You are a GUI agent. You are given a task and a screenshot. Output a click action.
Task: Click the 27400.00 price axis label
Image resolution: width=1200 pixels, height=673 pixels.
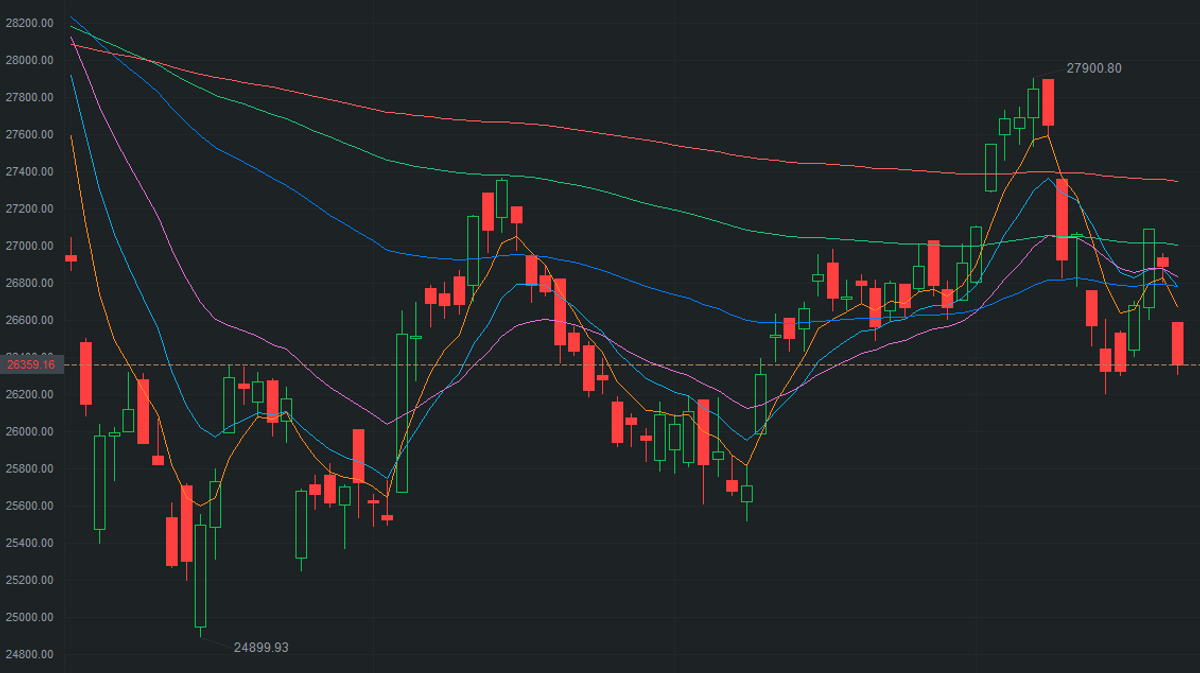pyautogui.click(x=29, y=172)
